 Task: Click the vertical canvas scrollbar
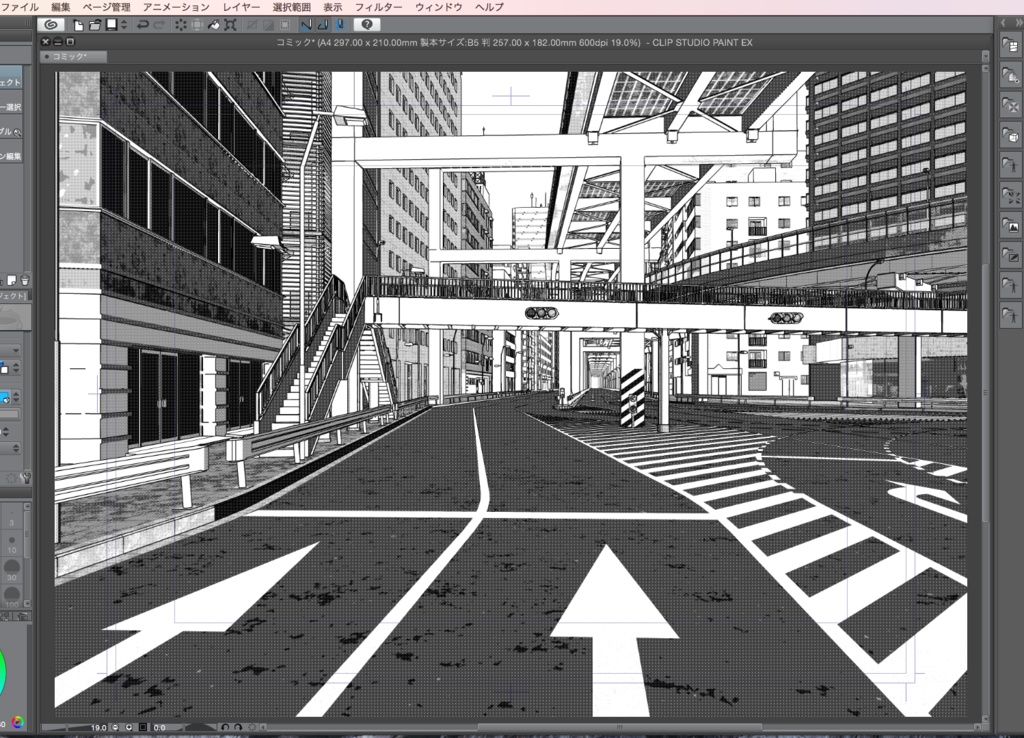pos(988,400)
